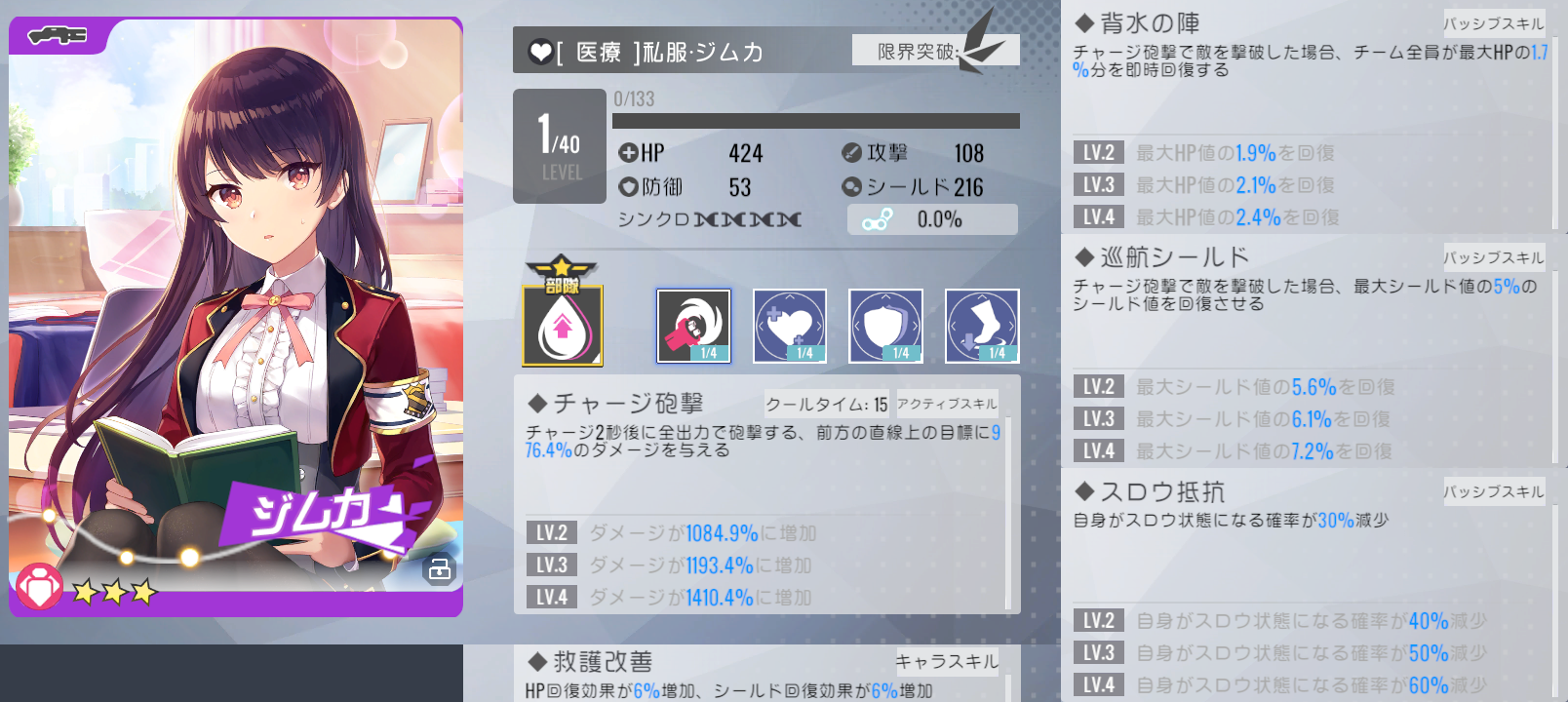The width and height of the screenshot is (1568, 702).
Task: Click the experience progress bar
Action: 816,121
